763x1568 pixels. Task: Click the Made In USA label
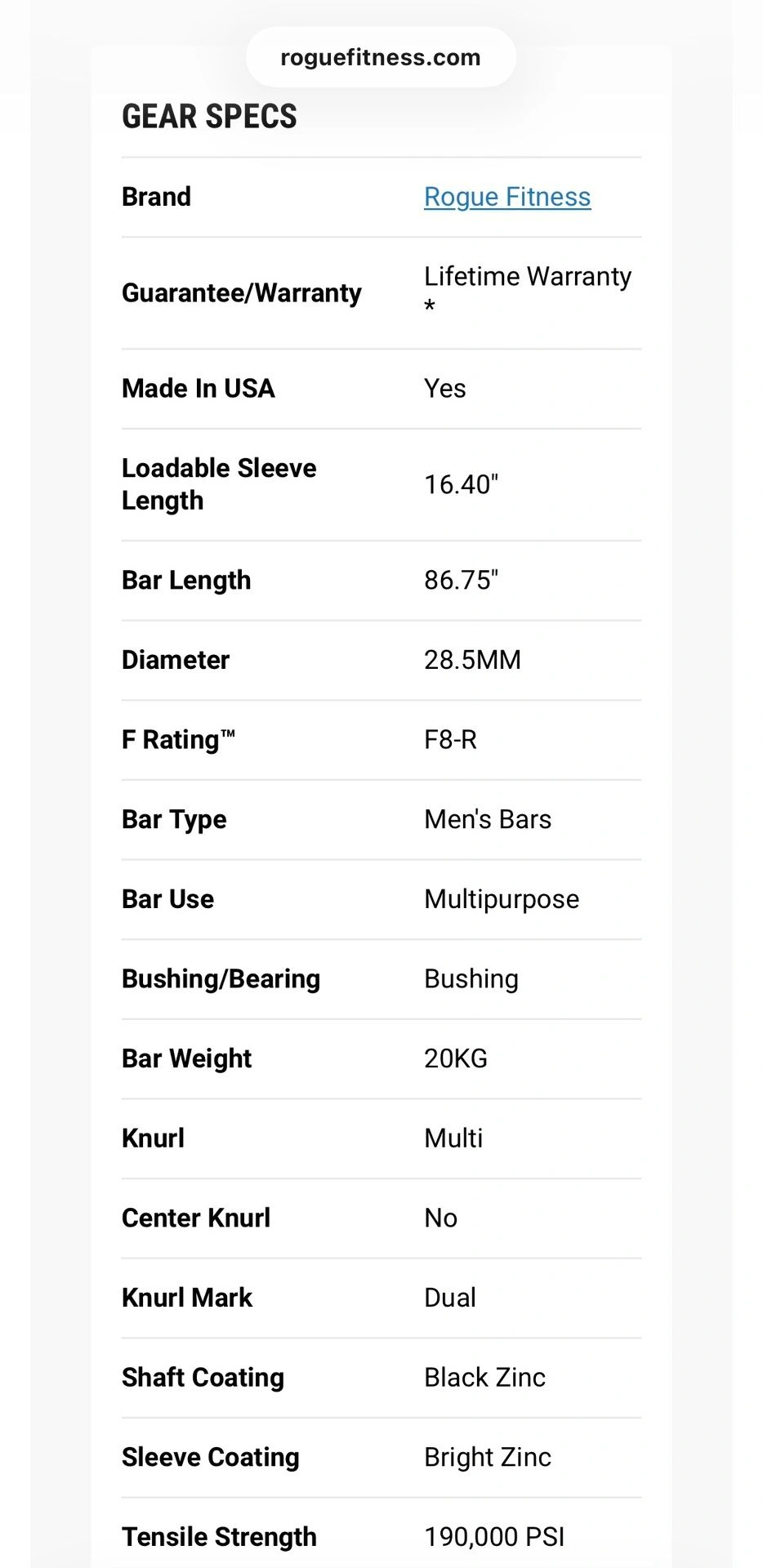tap(198, 388)
